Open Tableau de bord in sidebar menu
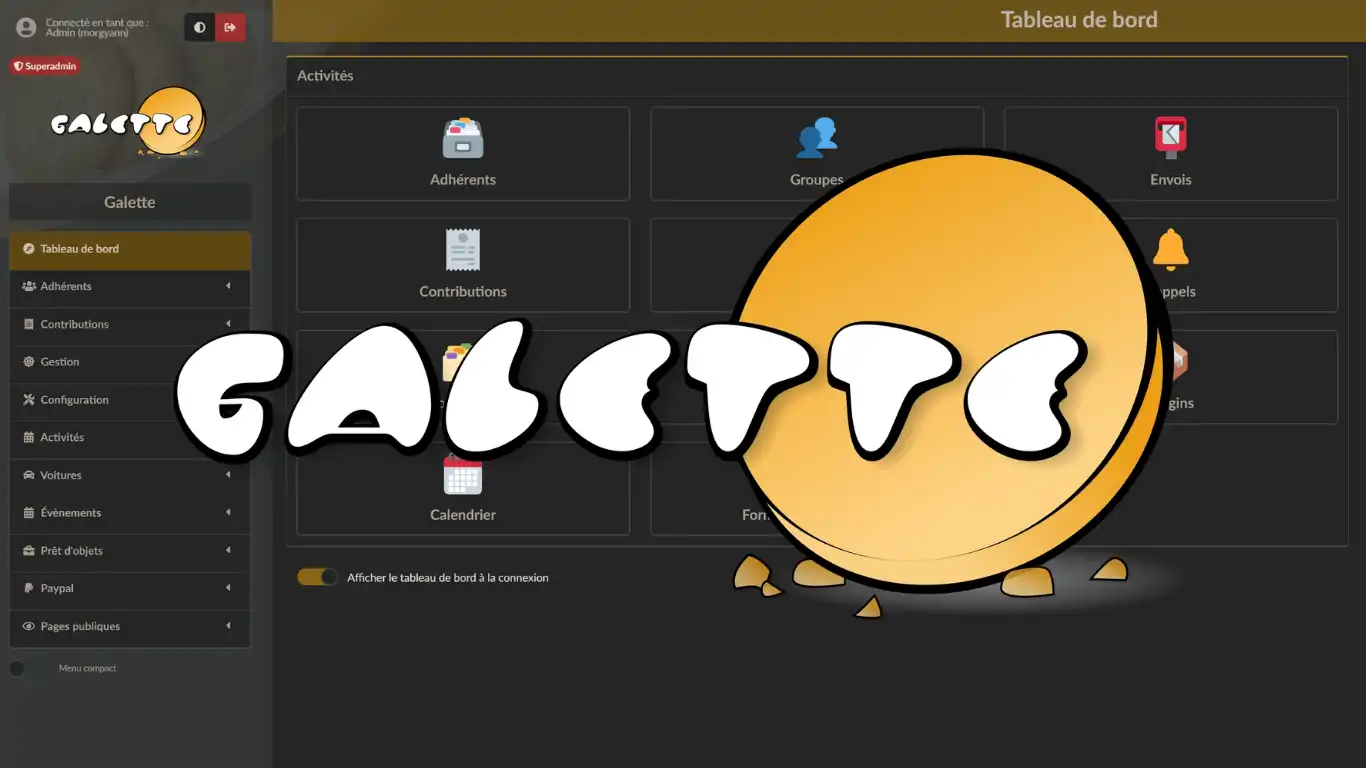The width and height of the screenshot is (1366, 768). click(130, 249)
